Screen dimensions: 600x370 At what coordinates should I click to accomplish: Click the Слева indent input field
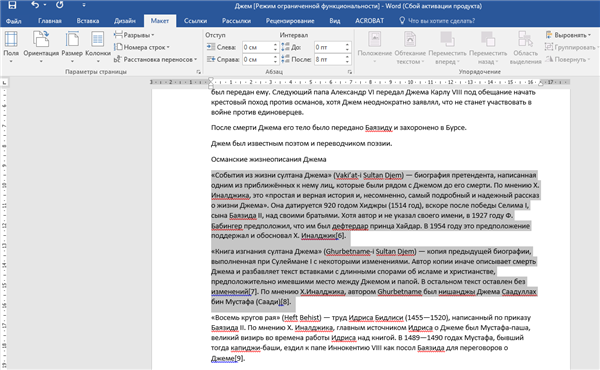click(257, 47)
